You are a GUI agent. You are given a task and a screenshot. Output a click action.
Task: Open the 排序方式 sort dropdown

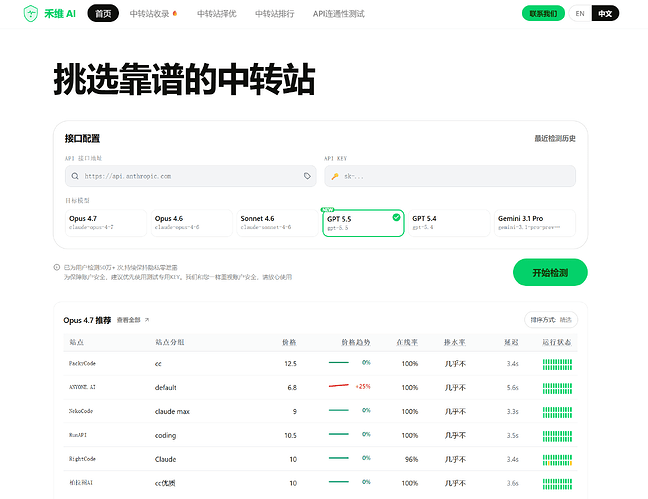[551, 320]
